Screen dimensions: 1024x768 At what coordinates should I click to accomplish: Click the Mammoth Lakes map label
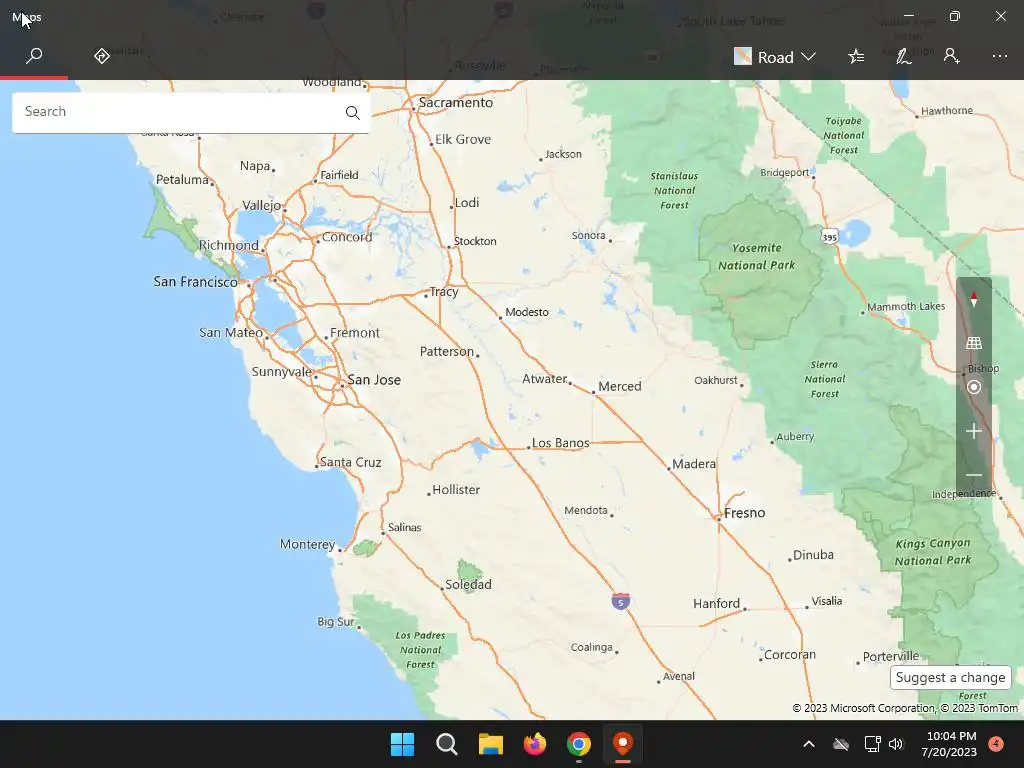tap(906, 306)
